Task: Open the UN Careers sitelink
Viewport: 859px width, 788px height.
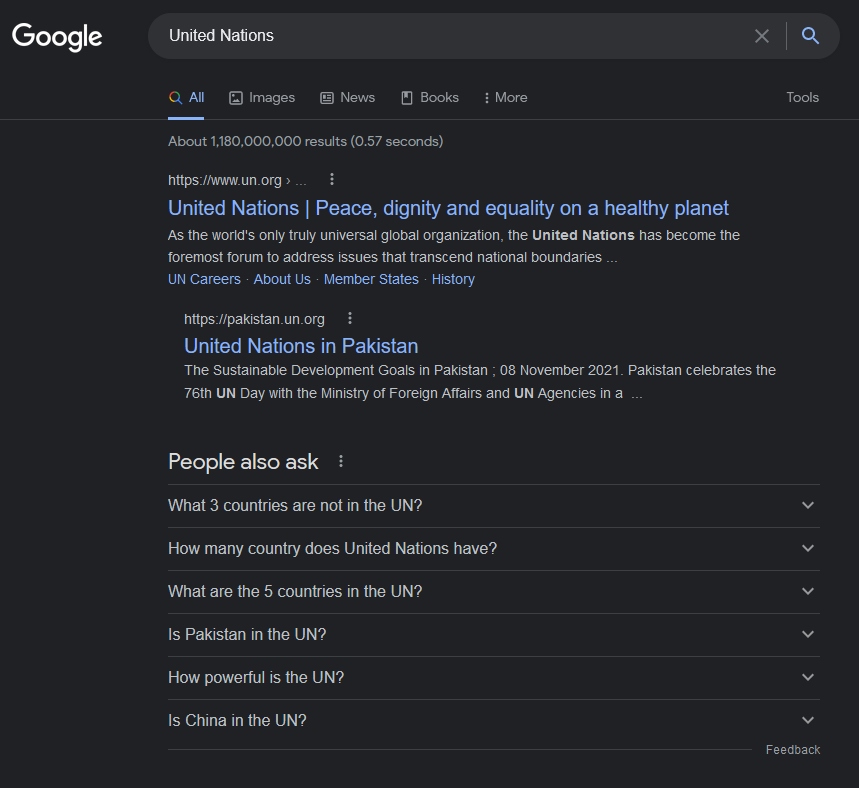Action: pos(204,279)
